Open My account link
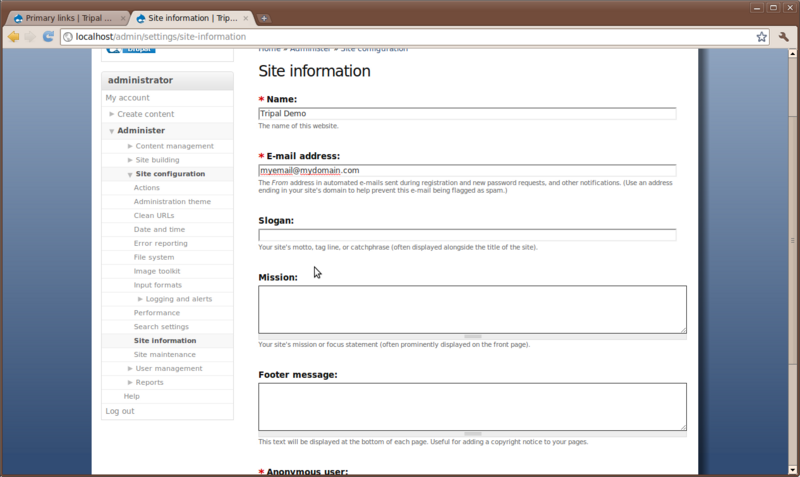The image size is (800, 477). tap(128, 97)
